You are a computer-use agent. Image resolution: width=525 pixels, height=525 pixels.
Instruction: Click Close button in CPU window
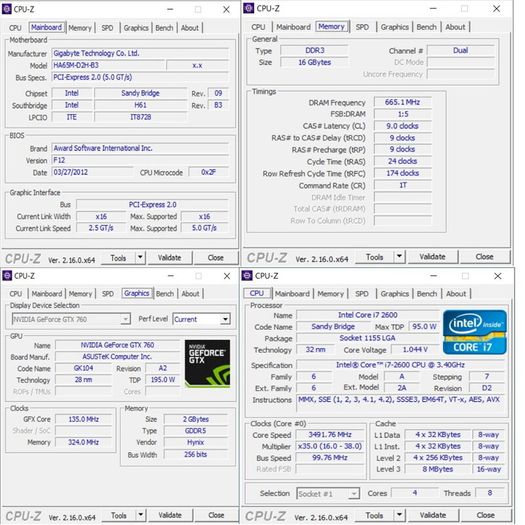(485, 515)
